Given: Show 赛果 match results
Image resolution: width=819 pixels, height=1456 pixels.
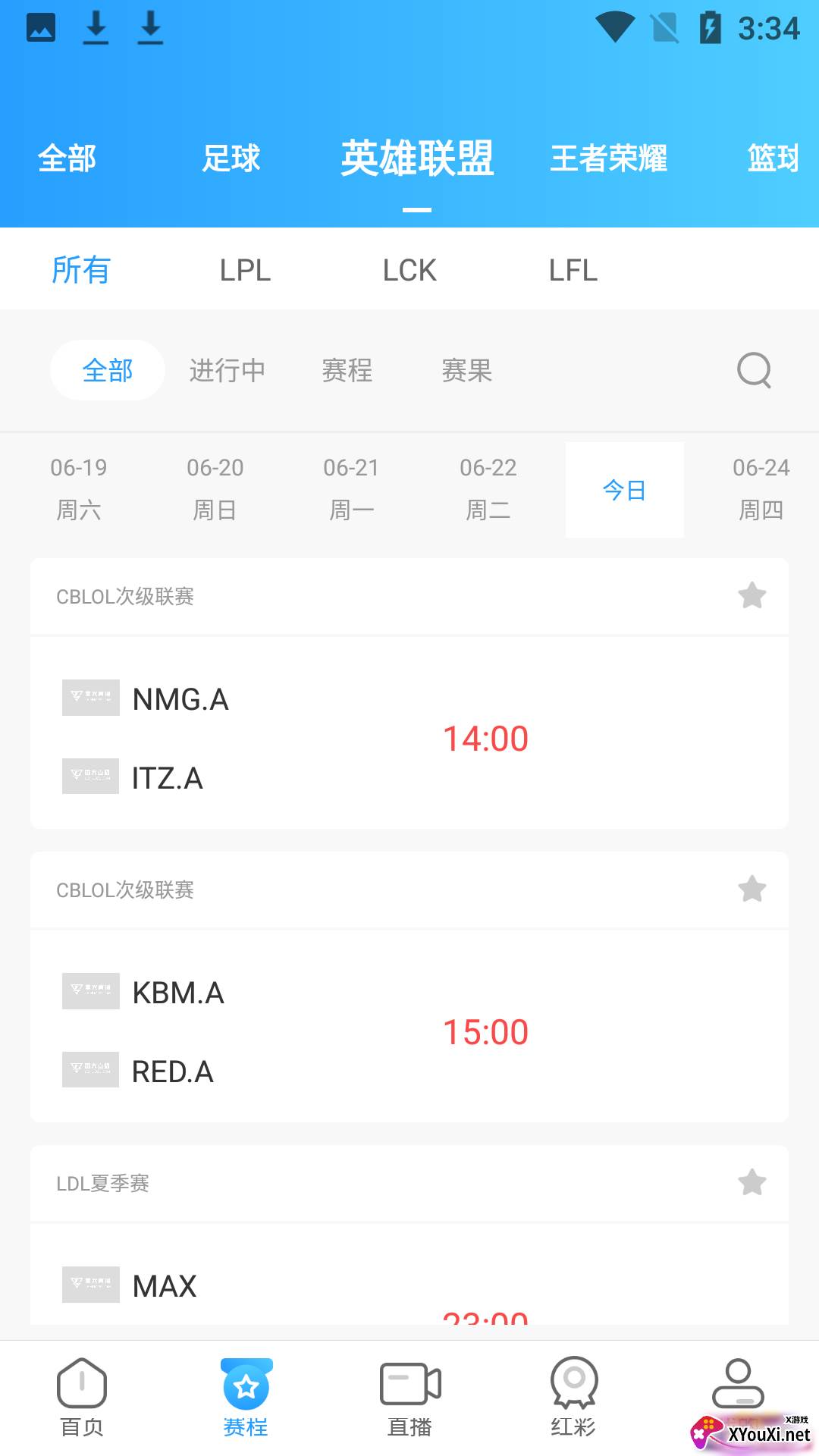Looking at the screenshot, I should (467, 371).
